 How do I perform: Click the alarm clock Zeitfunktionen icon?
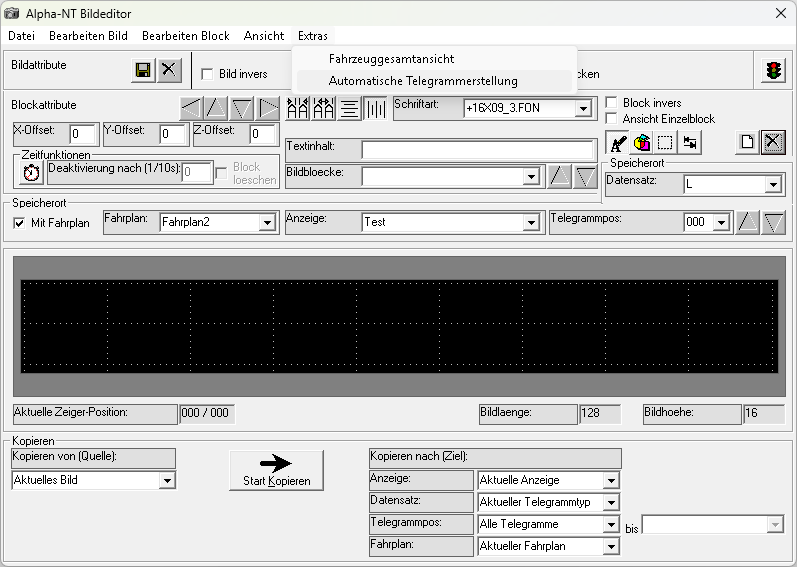click(31, 173)
